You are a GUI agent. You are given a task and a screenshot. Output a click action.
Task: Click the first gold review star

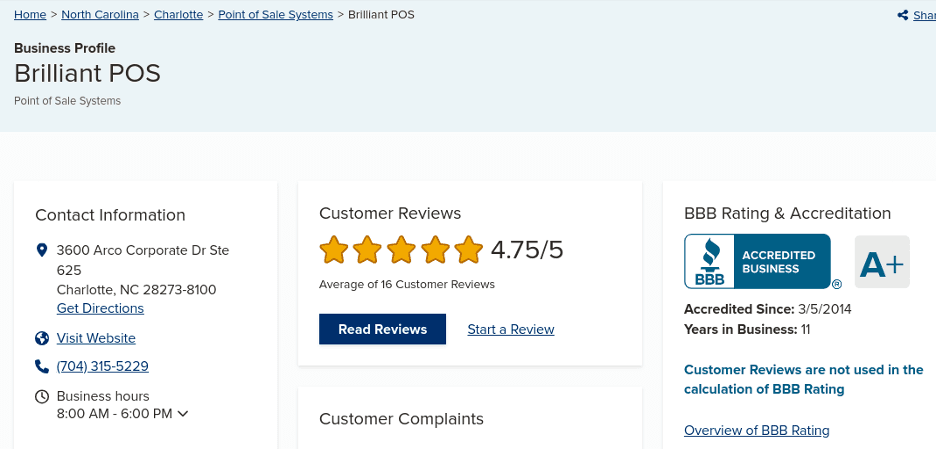click(333, 250)
